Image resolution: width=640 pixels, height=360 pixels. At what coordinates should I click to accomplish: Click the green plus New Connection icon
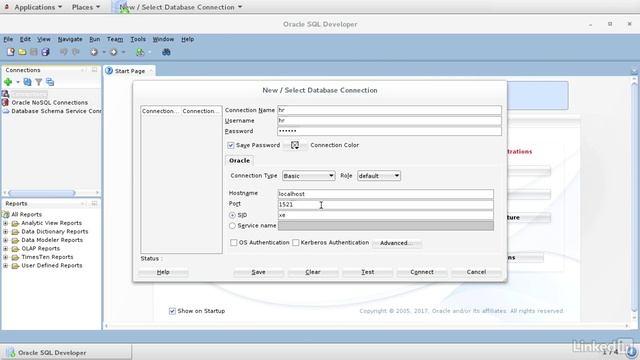8,82
